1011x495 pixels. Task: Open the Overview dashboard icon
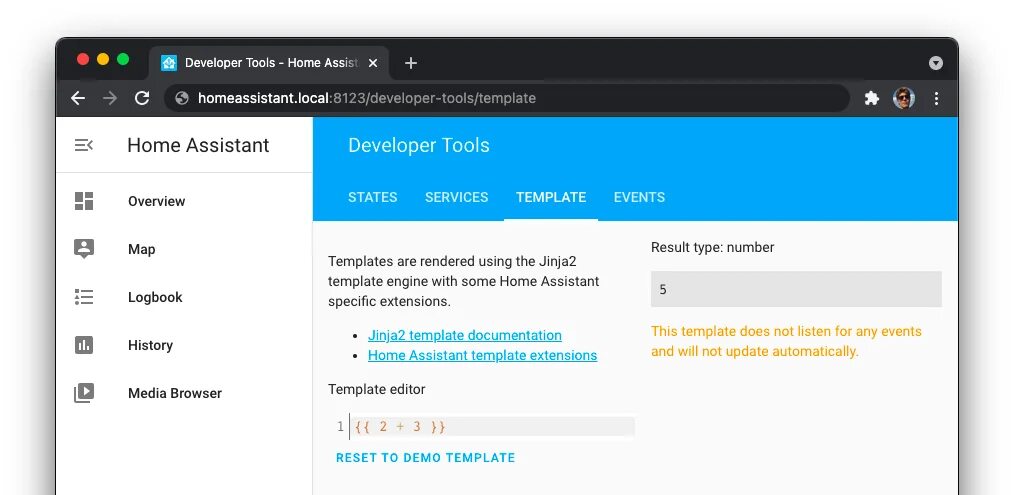84,201
